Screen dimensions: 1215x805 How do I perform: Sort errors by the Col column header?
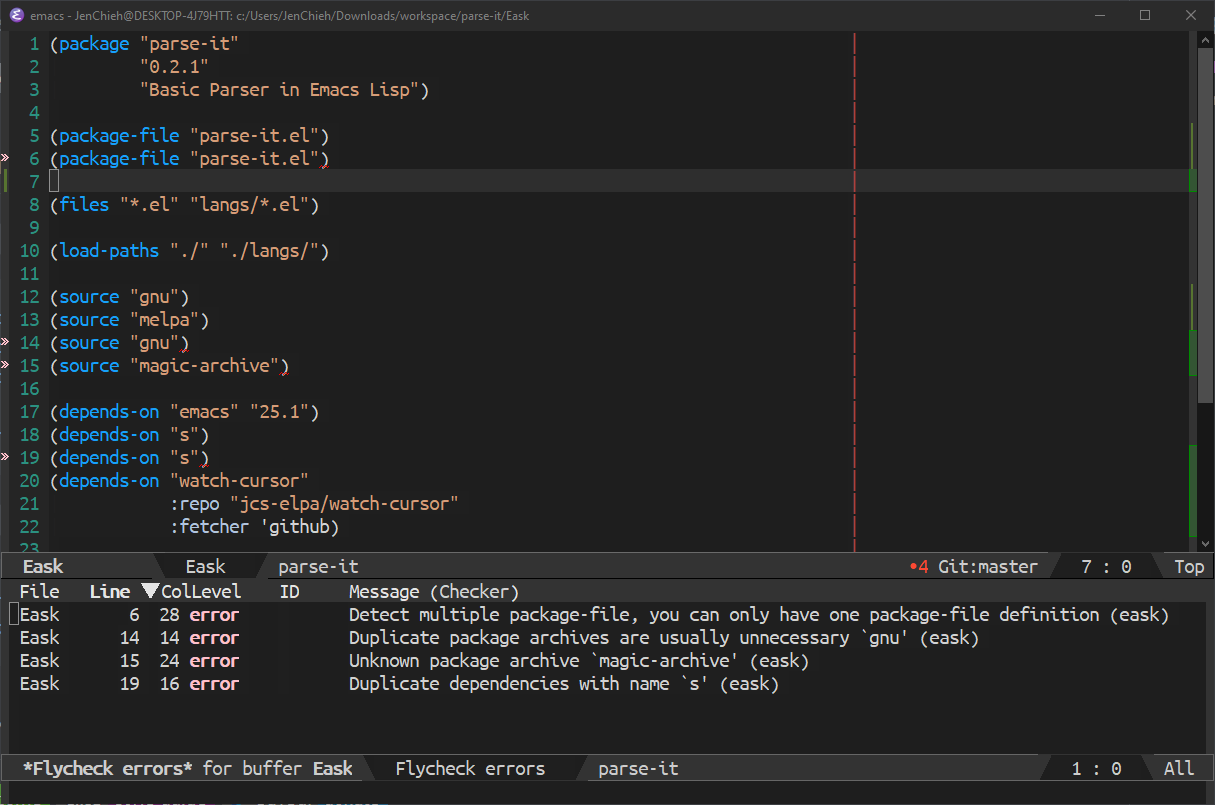(x=175, y=591)
